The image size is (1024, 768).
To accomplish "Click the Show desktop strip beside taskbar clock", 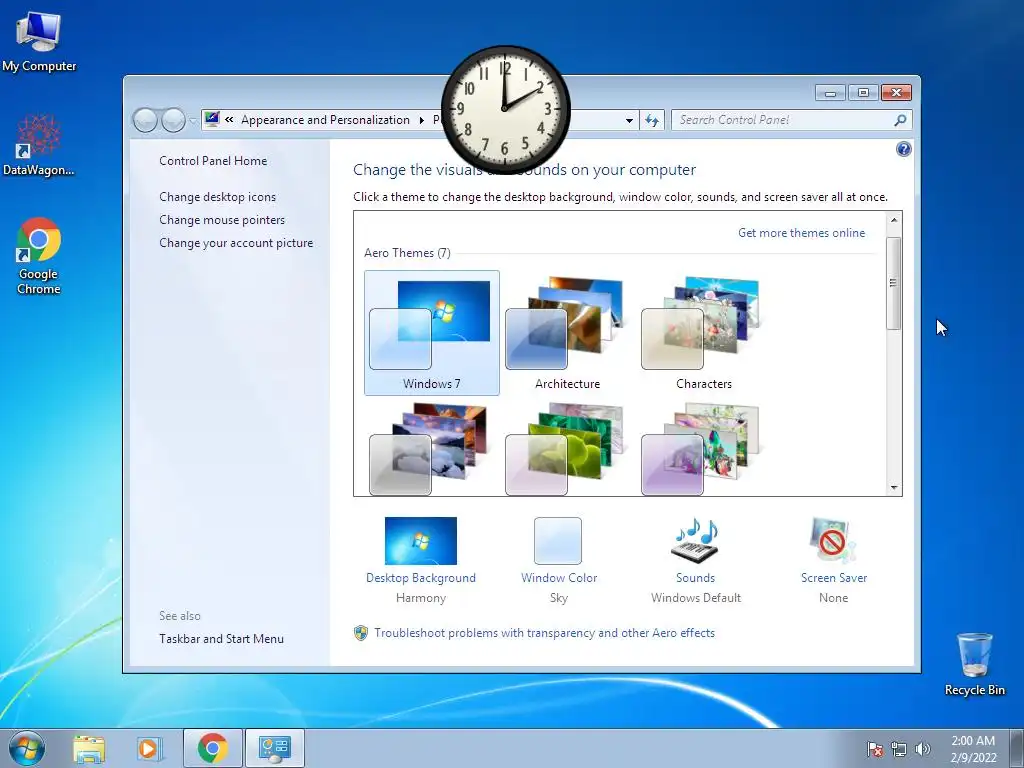I will pyautogui.click(x=1017, y=749).
